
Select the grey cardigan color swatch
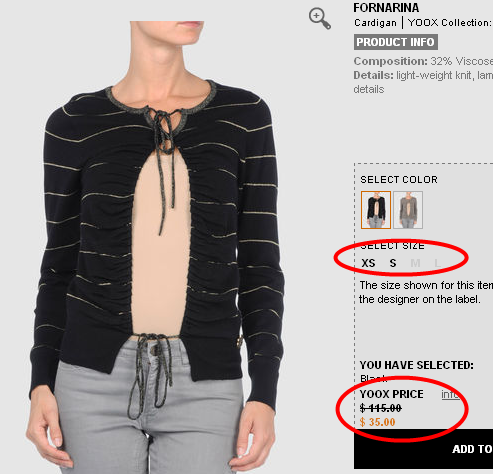pyautogui.click(x=408, y=210)
